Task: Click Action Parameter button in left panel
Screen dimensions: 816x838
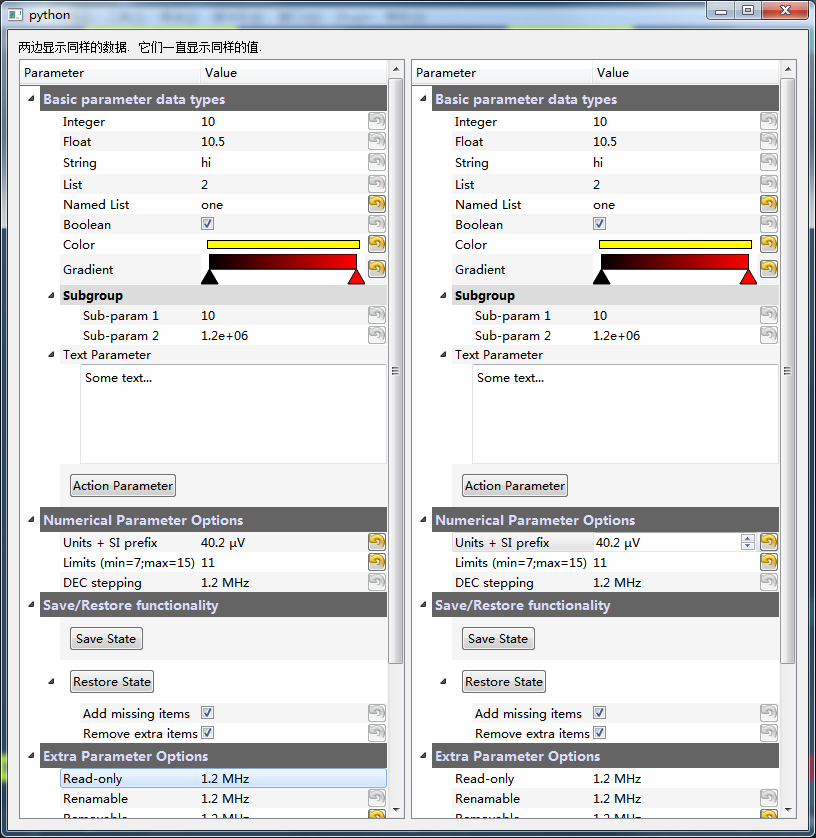Action: click(x=123, y=486)
